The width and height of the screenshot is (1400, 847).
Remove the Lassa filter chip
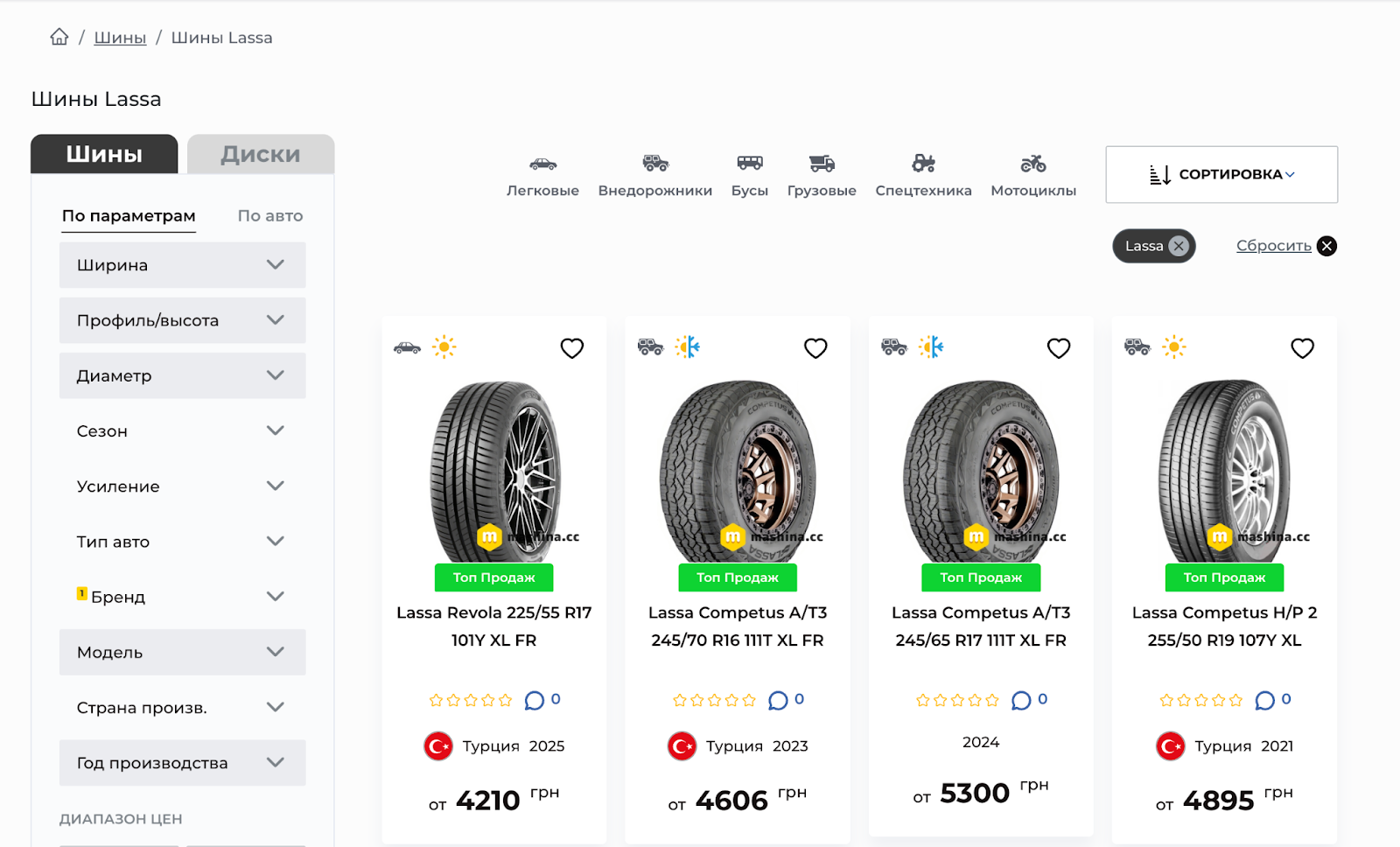pyautogui.click(x=1179, y=246)
